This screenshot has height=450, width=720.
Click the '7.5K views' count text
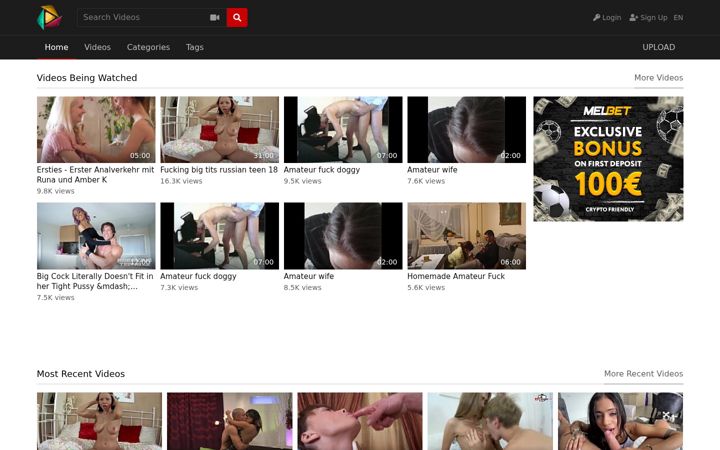[x=56, y=298]
